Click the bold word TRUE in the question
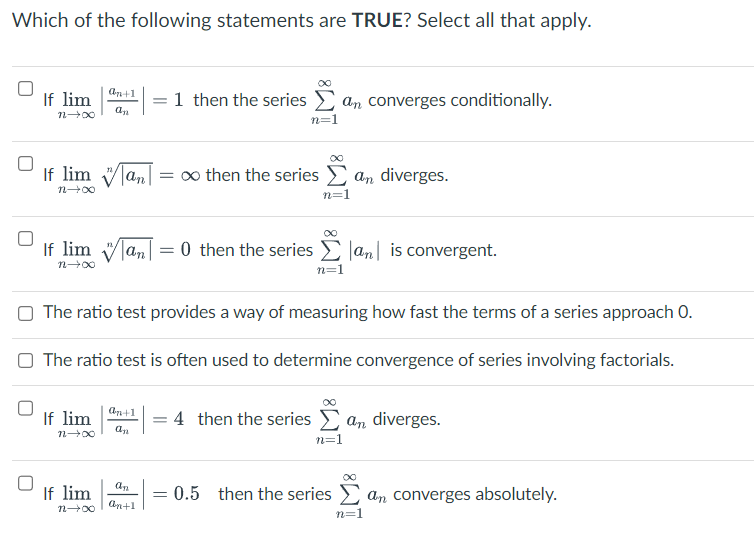This screenshot has height=558, width=754. 377,21
